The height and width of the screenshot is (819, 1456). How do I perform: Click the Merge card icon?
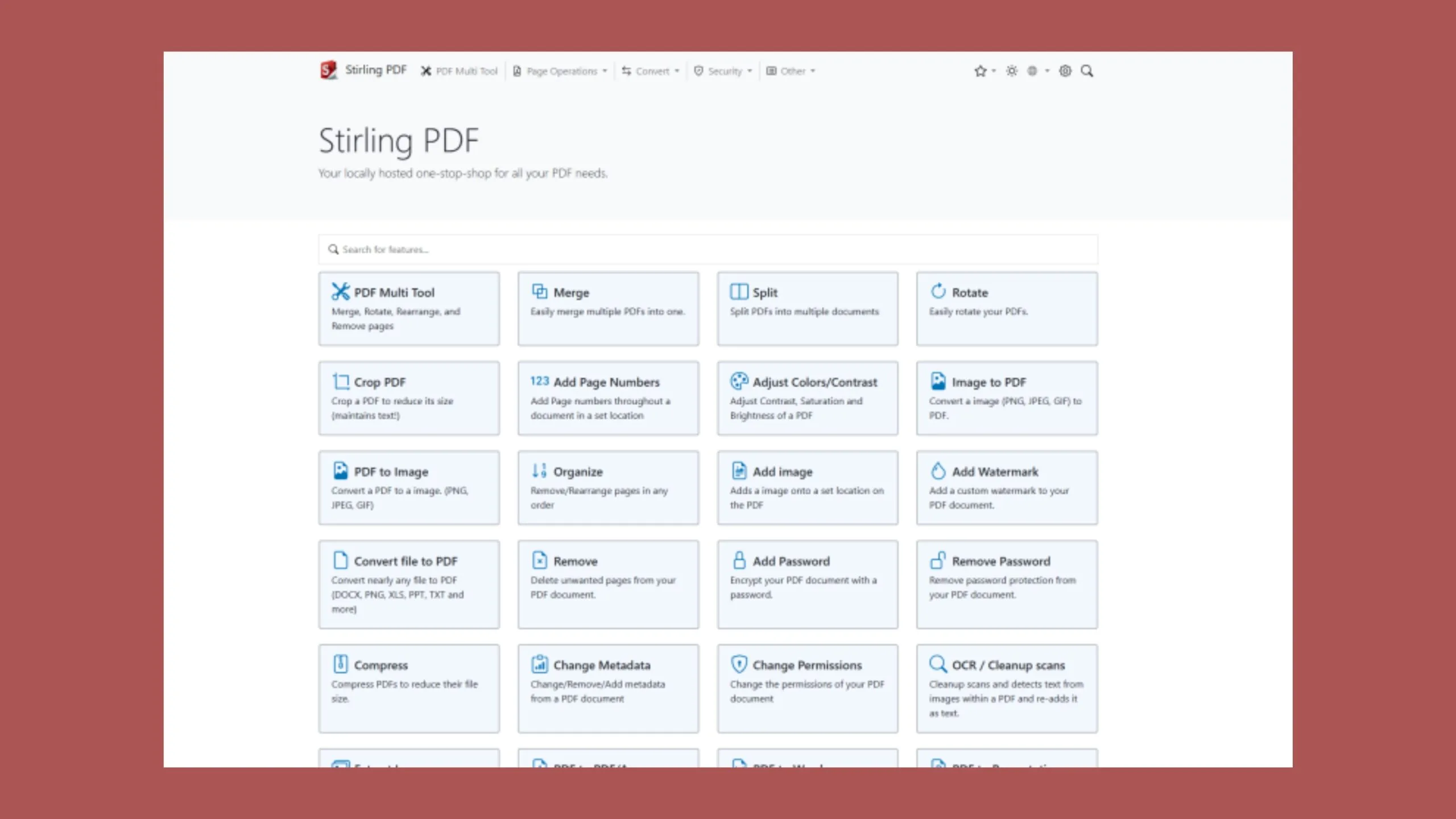pyautogui.click(x=540, y=292)
